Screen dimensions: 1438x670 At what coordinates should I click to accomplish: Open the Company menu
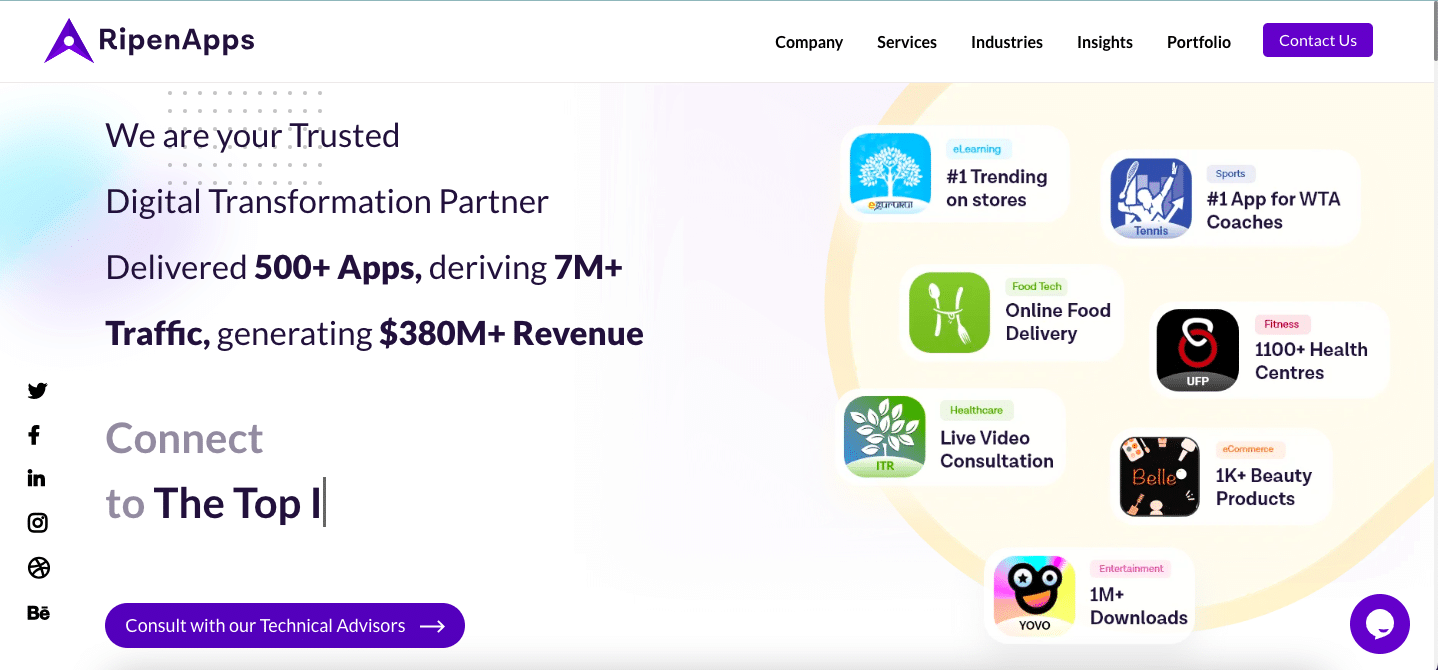click(809, 42)
